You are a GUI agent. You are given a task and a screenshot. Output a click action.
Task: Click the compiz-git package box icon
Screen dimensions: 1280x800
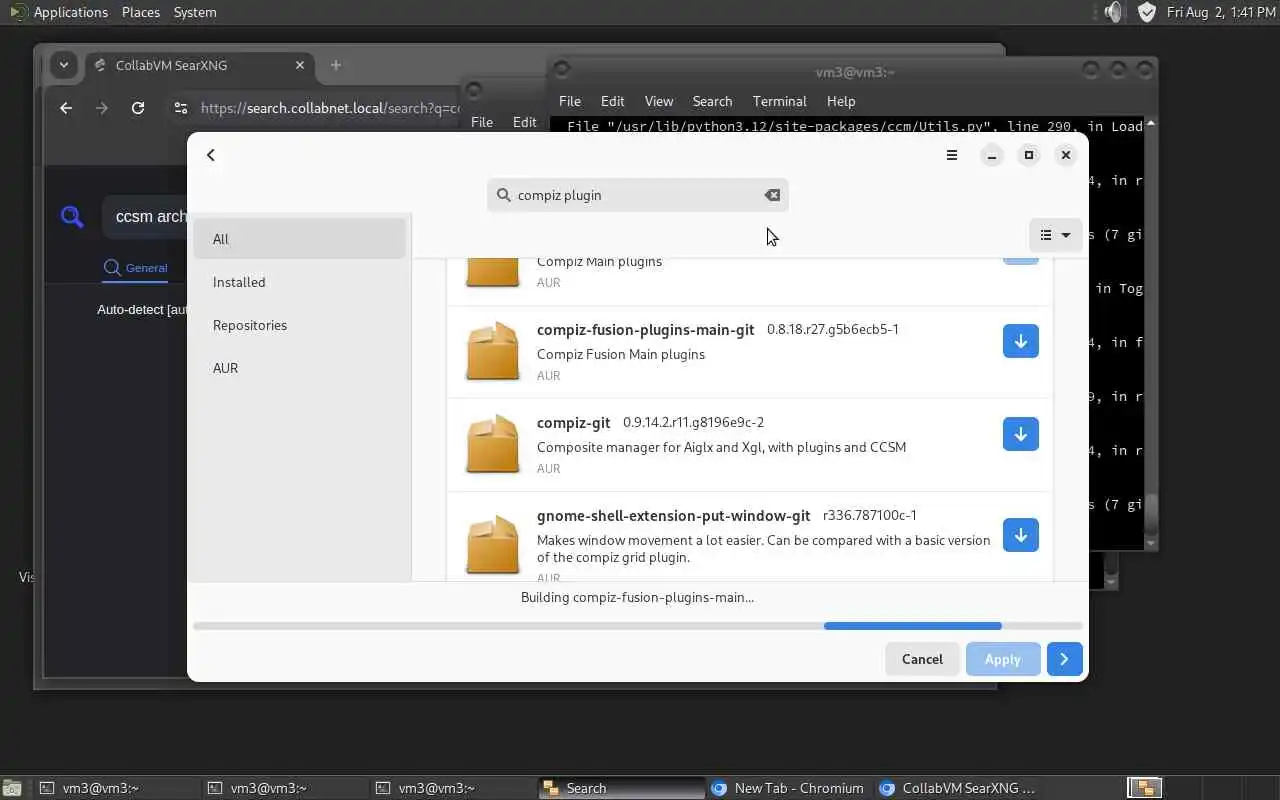[x=493, y=444]
